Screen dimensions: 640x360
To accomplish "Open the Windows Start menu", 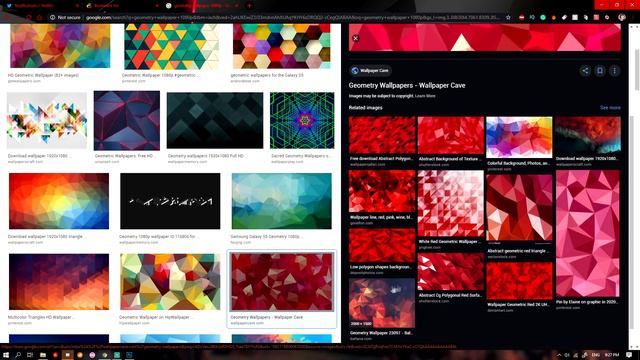I will tap(6, 355).
